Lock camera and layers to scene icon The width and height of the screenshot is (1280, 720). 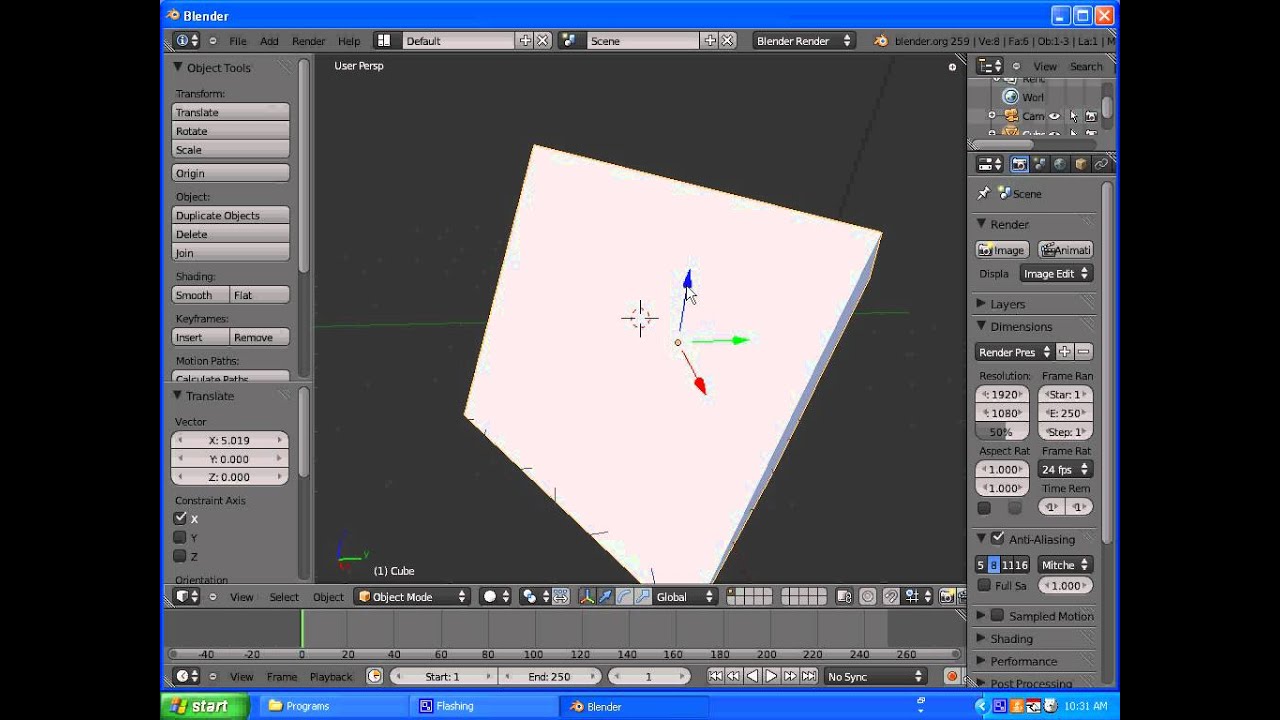[x=844, y=596]
